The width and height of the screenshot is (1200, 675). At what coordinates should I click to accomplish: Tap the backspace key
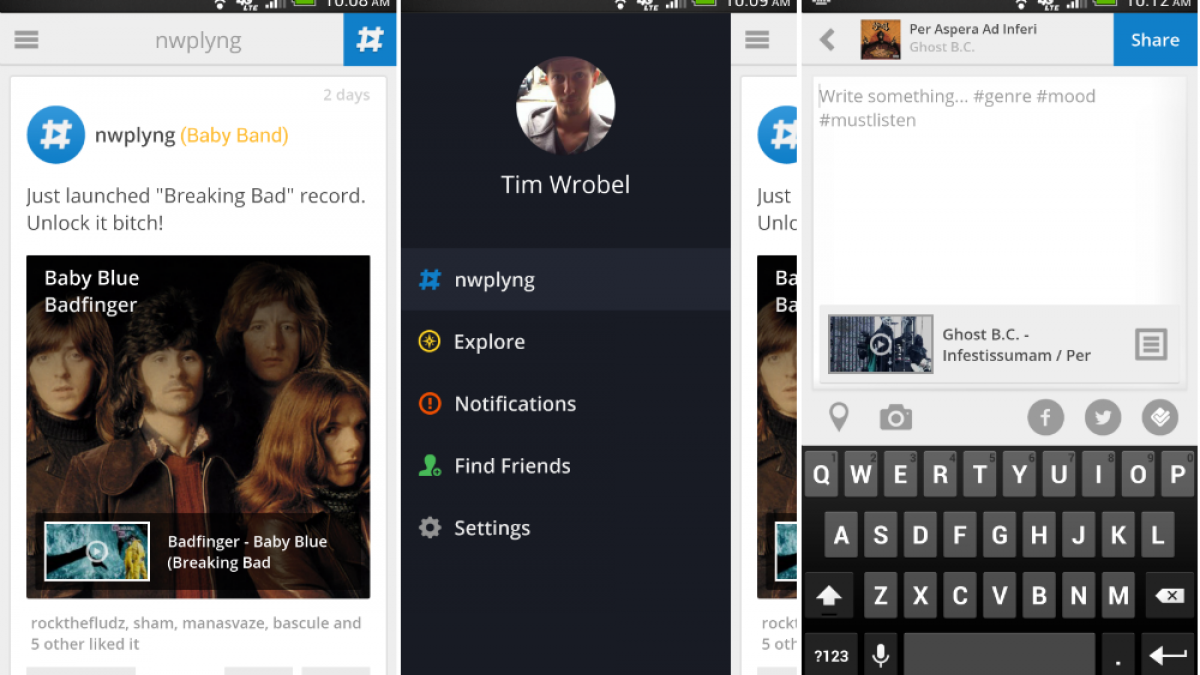tap(1169, 596)
